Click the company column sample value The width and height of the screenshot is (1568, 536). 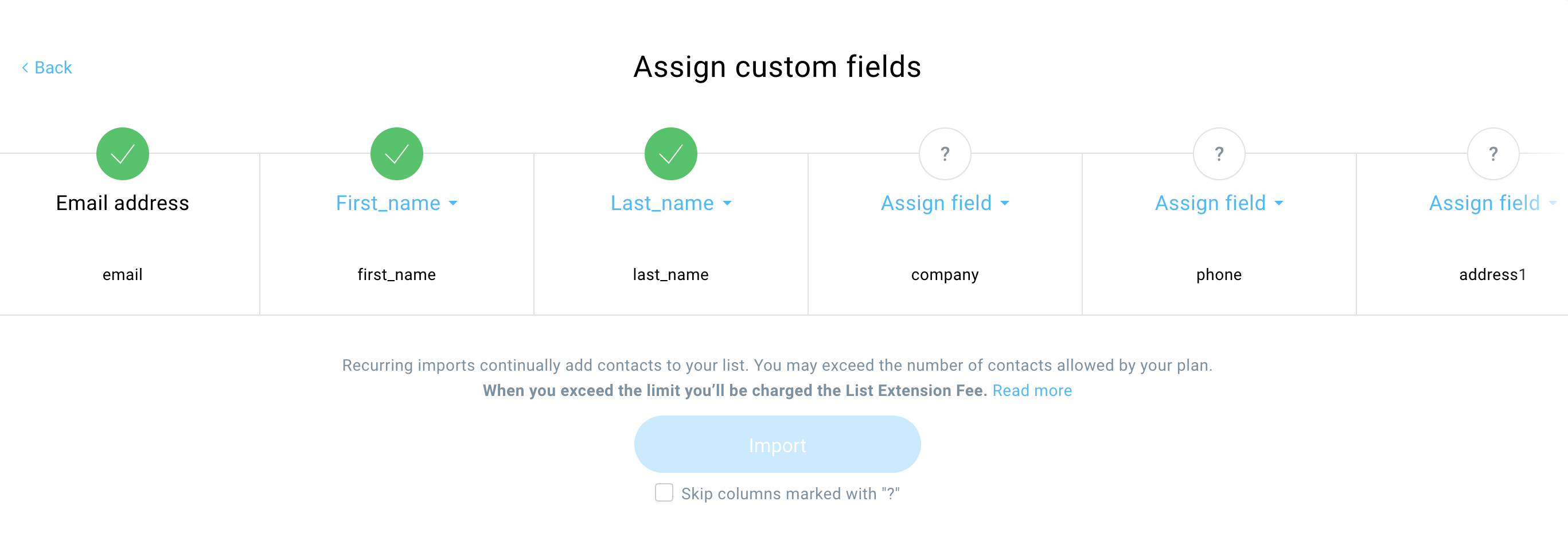(945, 275)
